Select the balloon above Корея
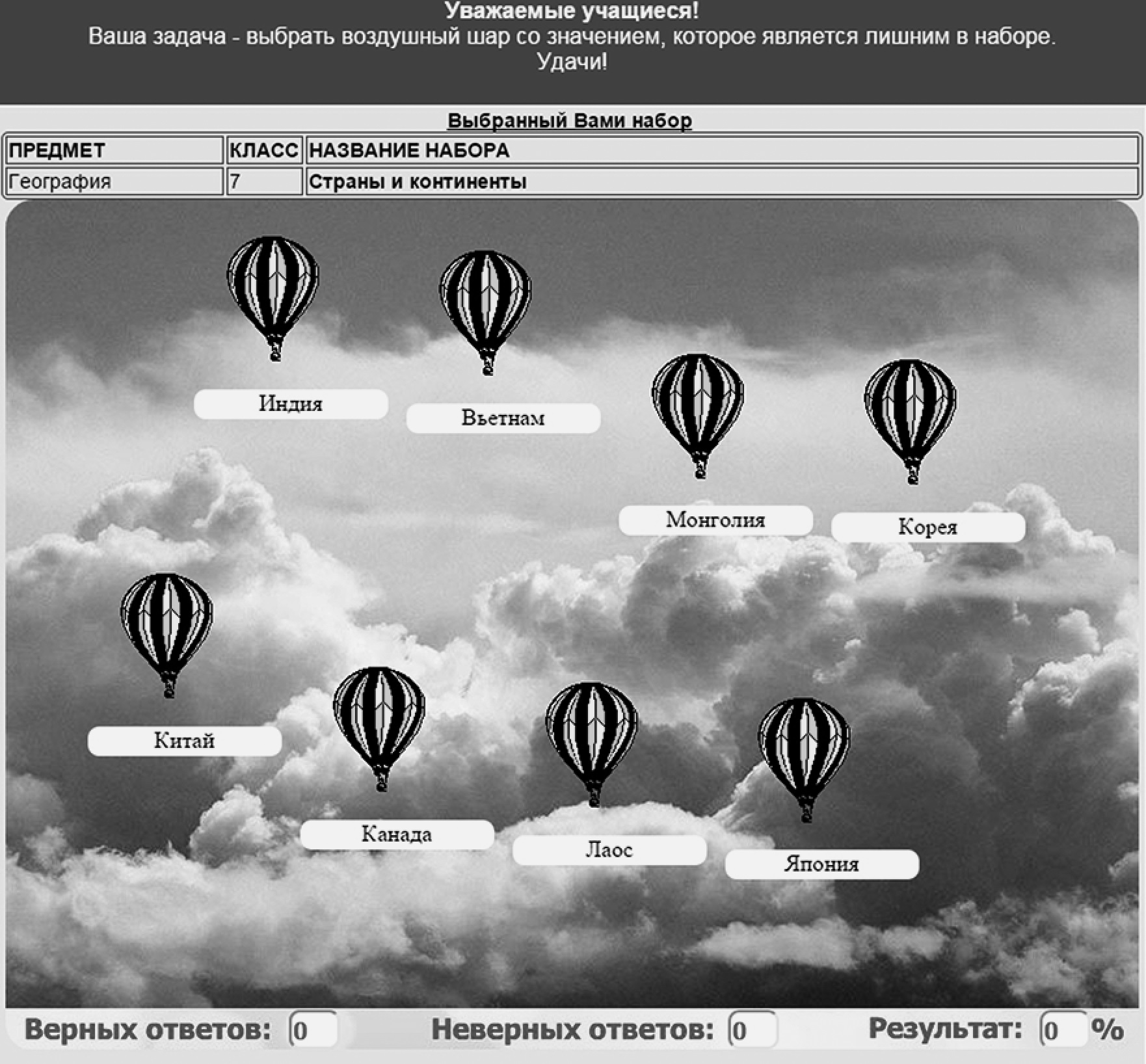 [911, 422]
